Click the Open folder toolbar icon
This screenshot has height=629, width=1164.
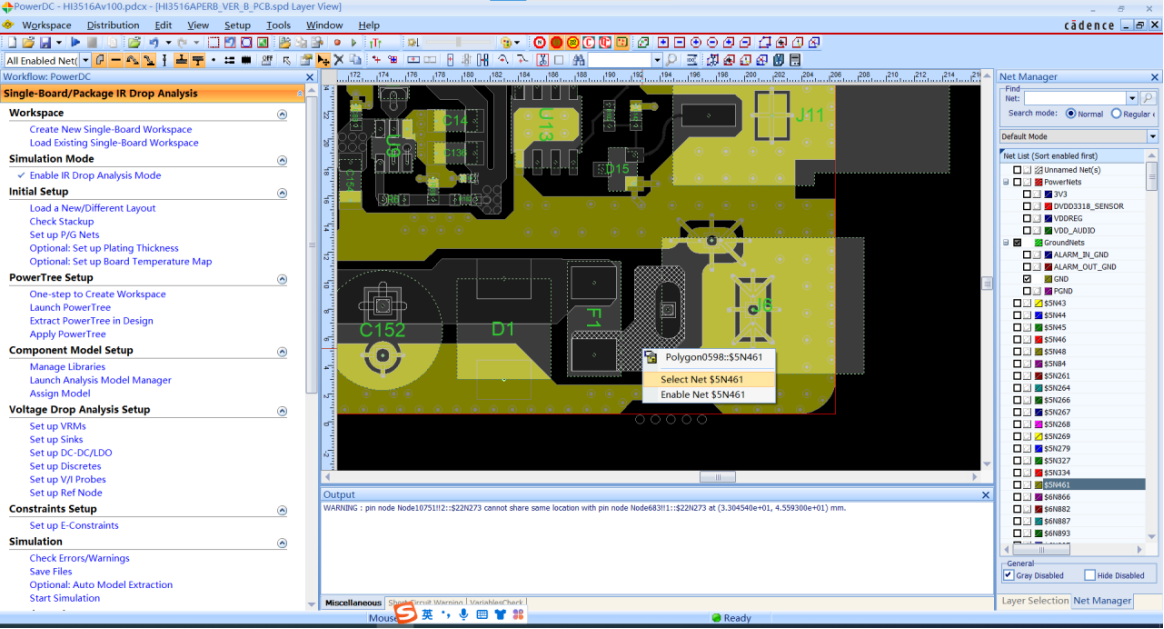[x=28, y=43]
